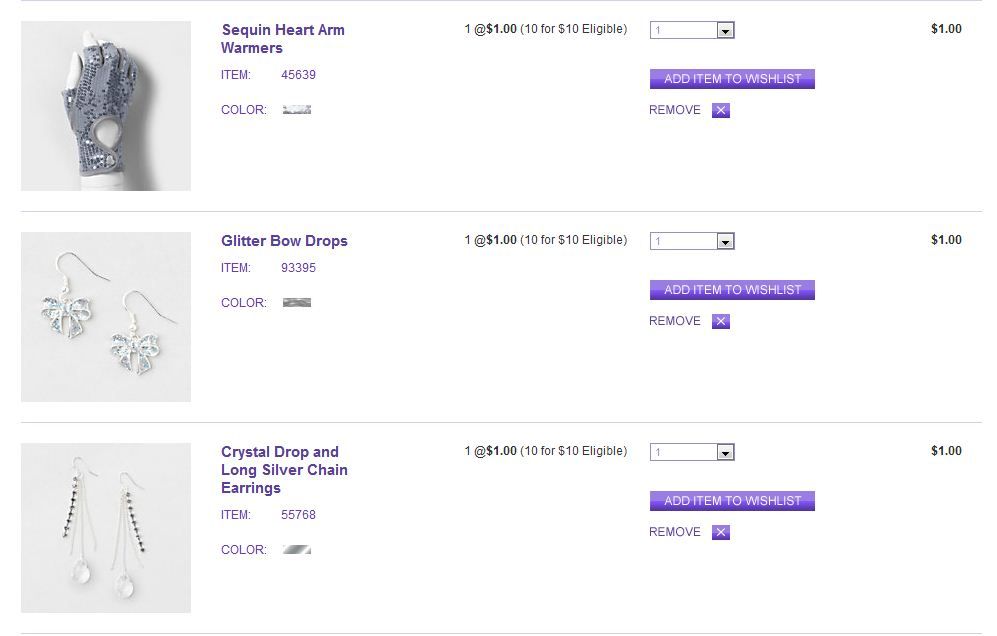Click REMOVE text for Sequin Heart Arm Warmers
This screenshot has width=997, height=636.
[x=675, y=110]
